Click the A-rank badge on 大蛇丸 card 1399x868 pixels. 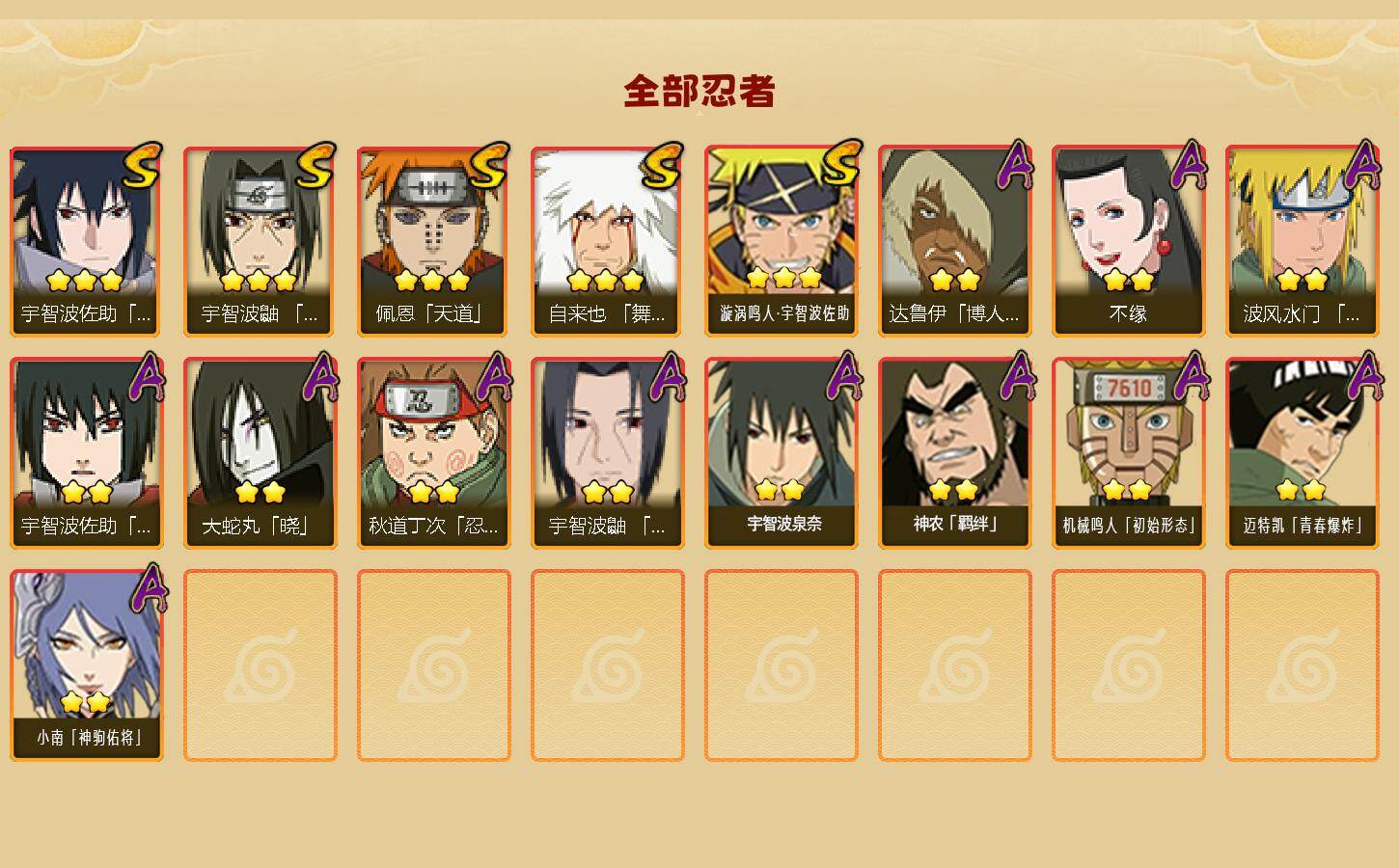pyautogui.click(x=321, y=376)
